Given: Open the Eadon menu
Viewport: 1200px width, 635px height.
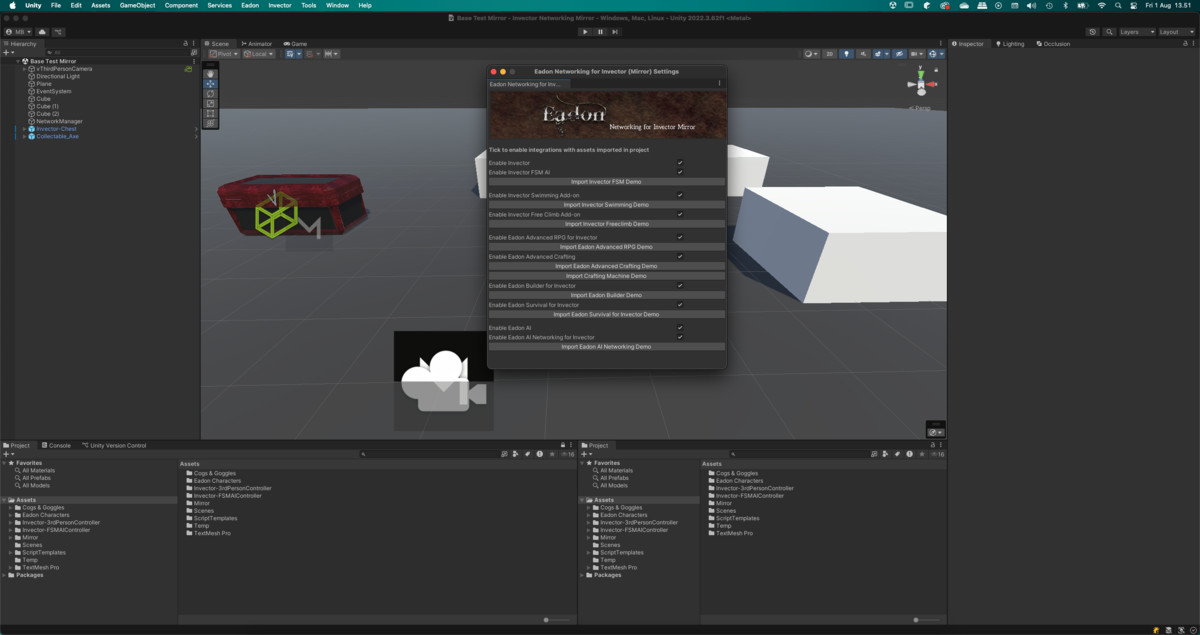Looking at the screenshot, I should [250, 5].
